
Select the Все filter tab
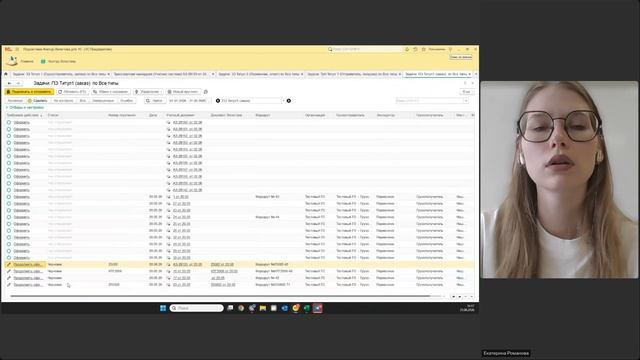tap(82, 100)
